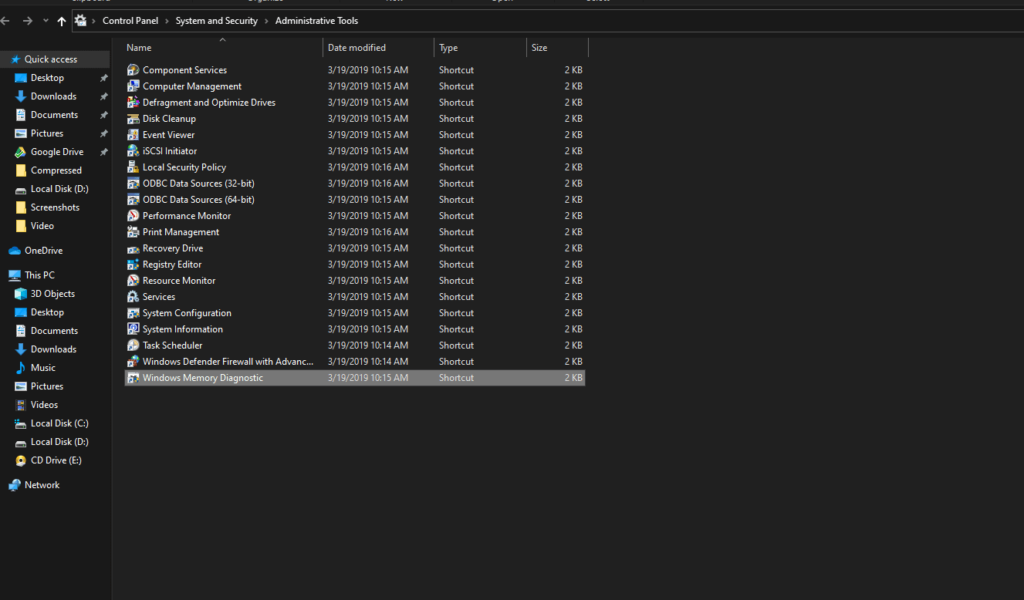Go up one folder level with up arrow

pos(61,21)
